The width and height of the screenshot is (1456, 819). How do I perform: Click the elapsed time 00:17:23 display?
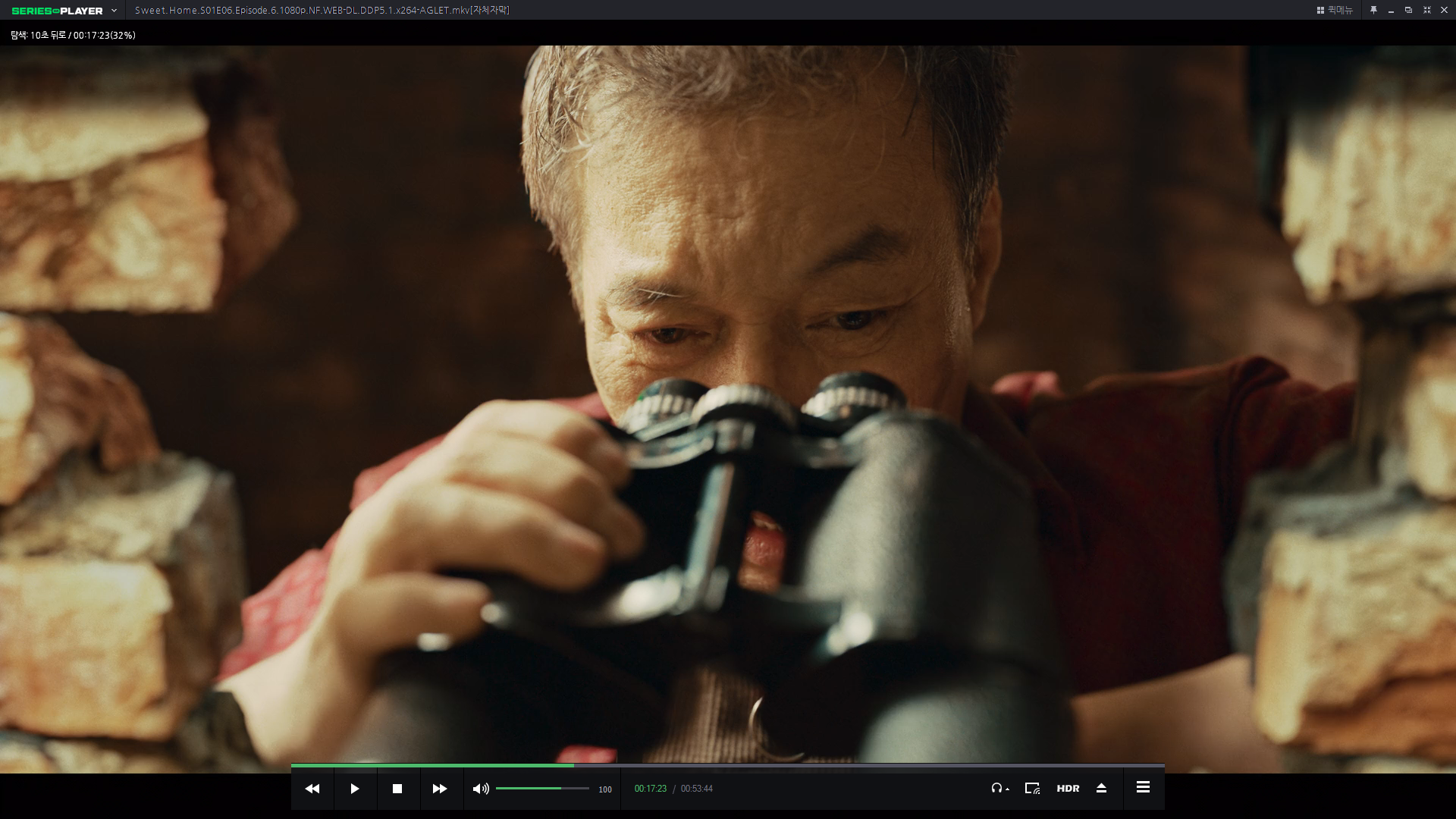pyautogui.click(x=650, y=789)
